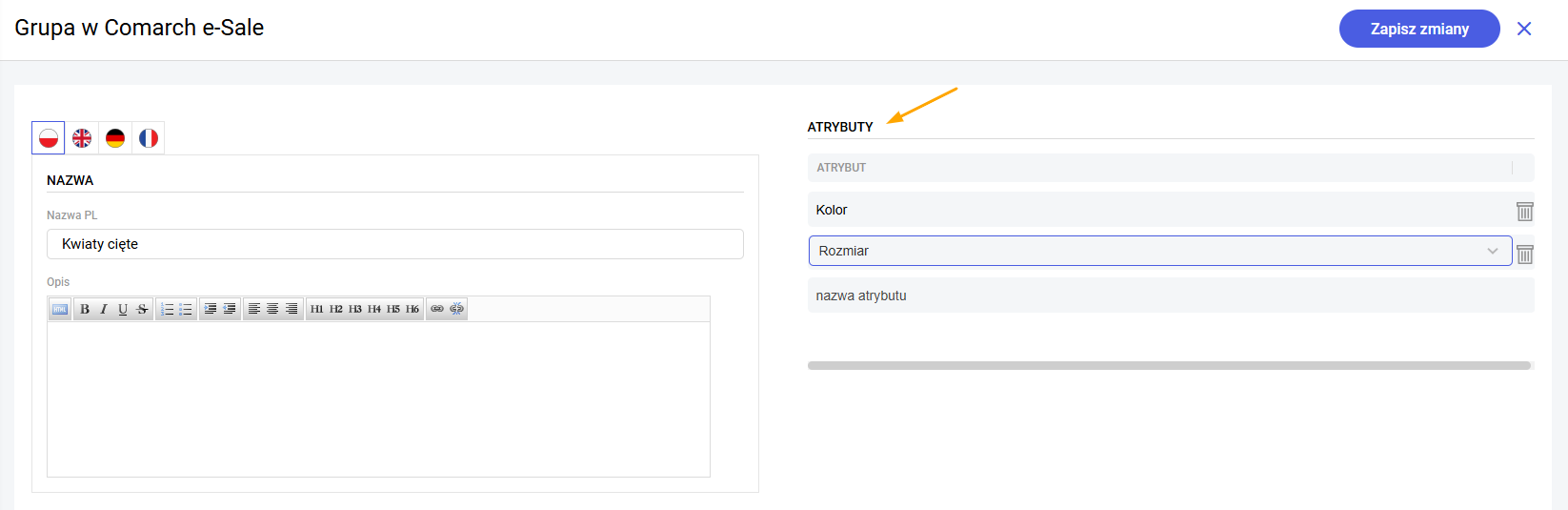This screenshot has height=510, width=1568.
Task: Switch to English language flag tab
Action: tap(82, 138)
